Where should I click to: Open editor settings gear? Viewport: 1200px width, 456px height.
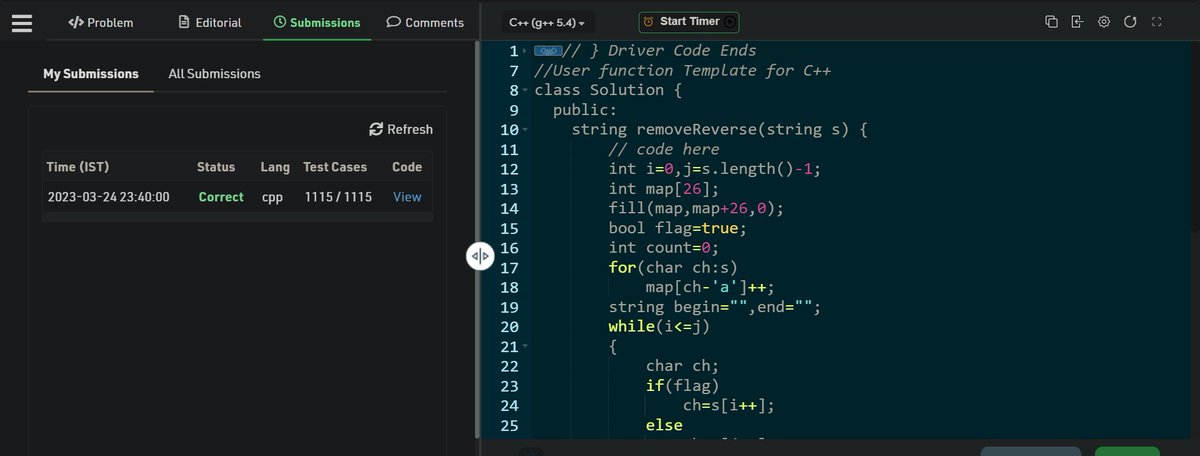click(1104, 22)
